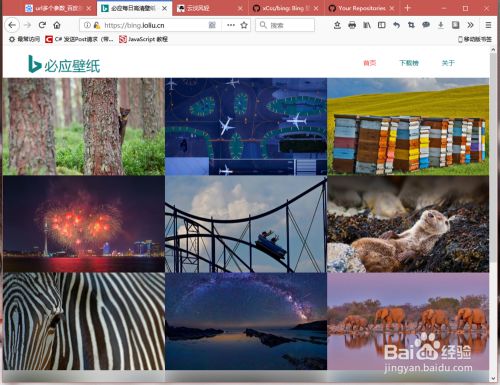
Task: Open the Firefox hamburger menu
Action: [x=488, y=25]
